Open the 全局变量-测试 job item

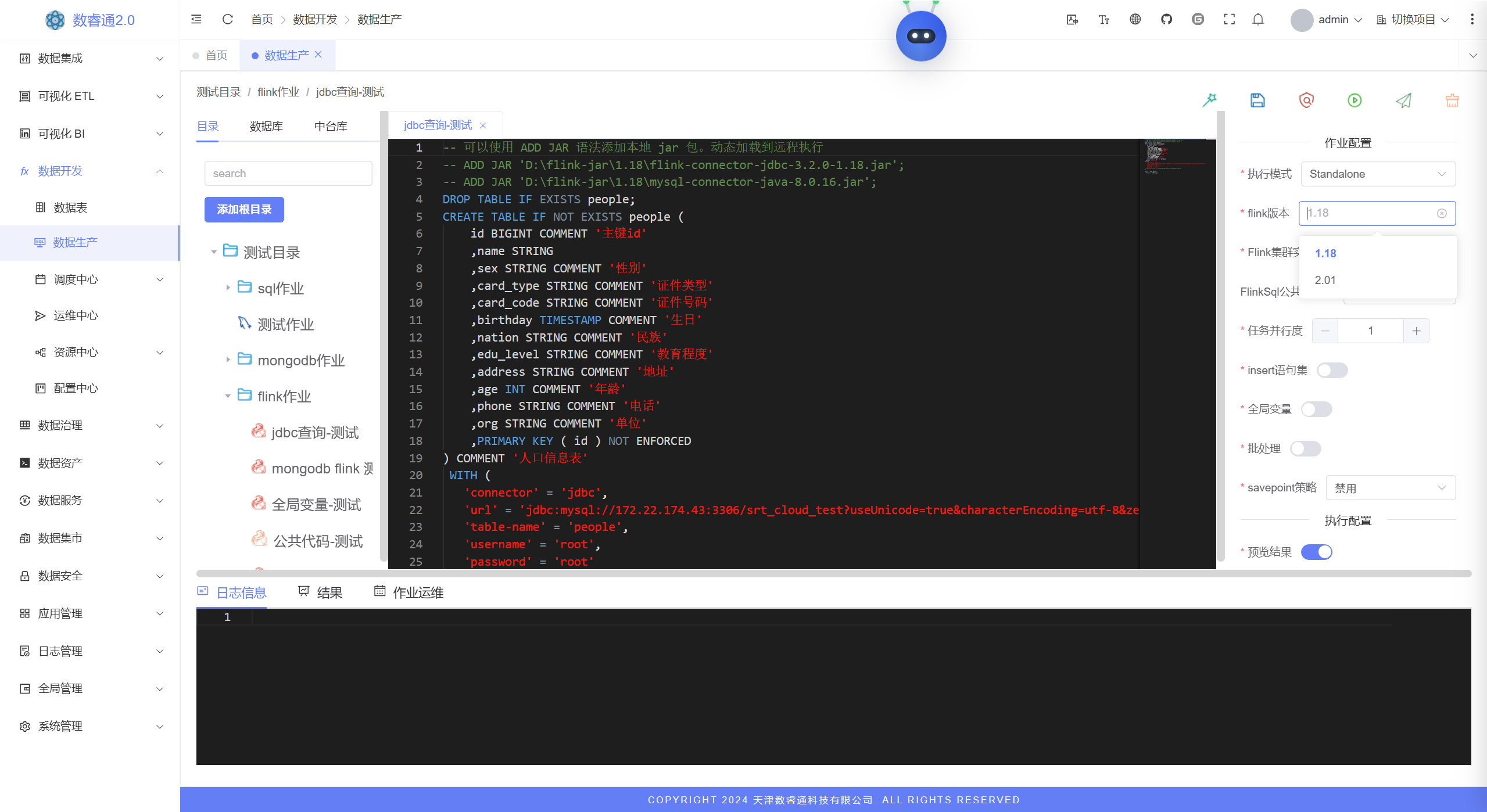pos(316,505)
